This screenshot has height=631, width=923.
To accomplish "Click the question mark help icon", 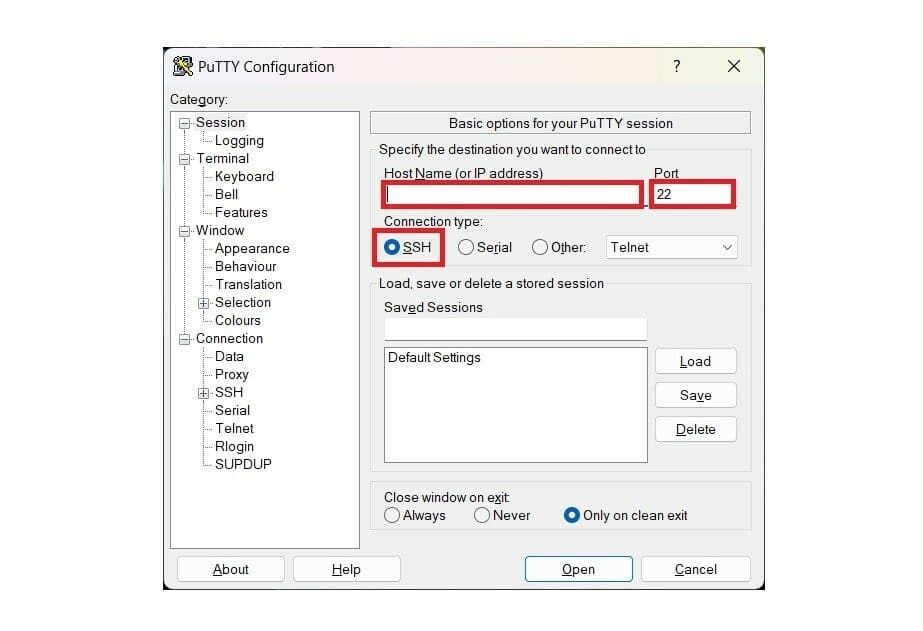I will 676,66.
